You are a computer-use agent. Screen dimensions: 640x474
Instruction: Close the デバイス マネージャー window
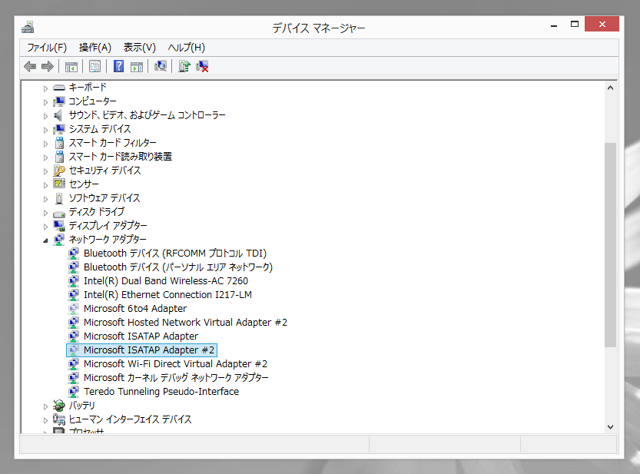(x=602, y=24)
